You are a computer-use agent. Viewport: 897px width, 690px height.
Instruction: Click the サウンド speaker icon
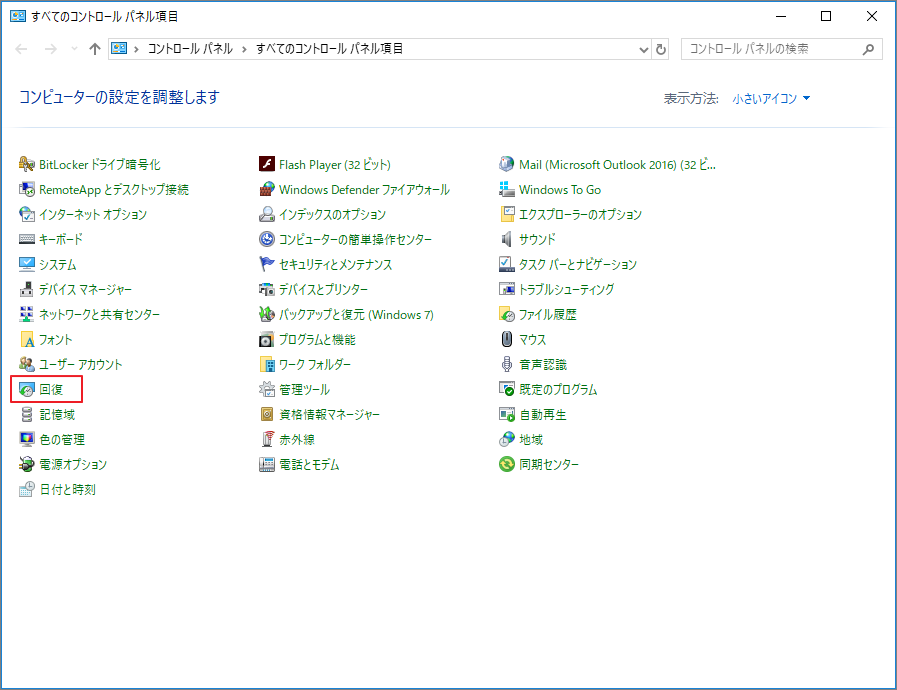pyautogui.click(x=507, y=240)
